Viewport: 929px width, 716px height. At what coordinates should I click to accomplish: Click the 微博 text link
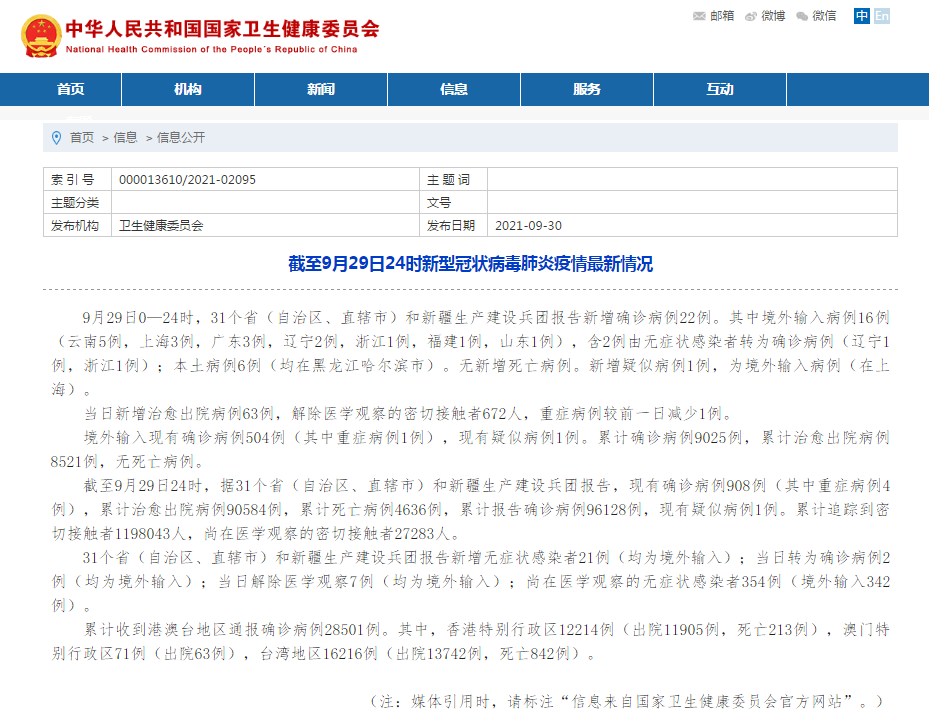[x=773, y=16]
